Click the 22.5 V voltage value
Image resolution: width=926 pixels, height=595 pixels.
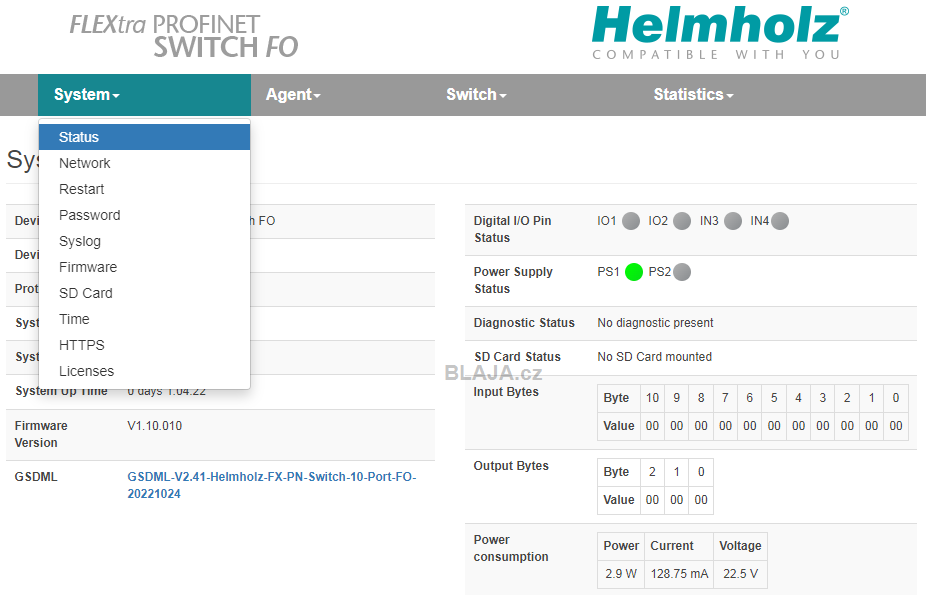[741, 574]
